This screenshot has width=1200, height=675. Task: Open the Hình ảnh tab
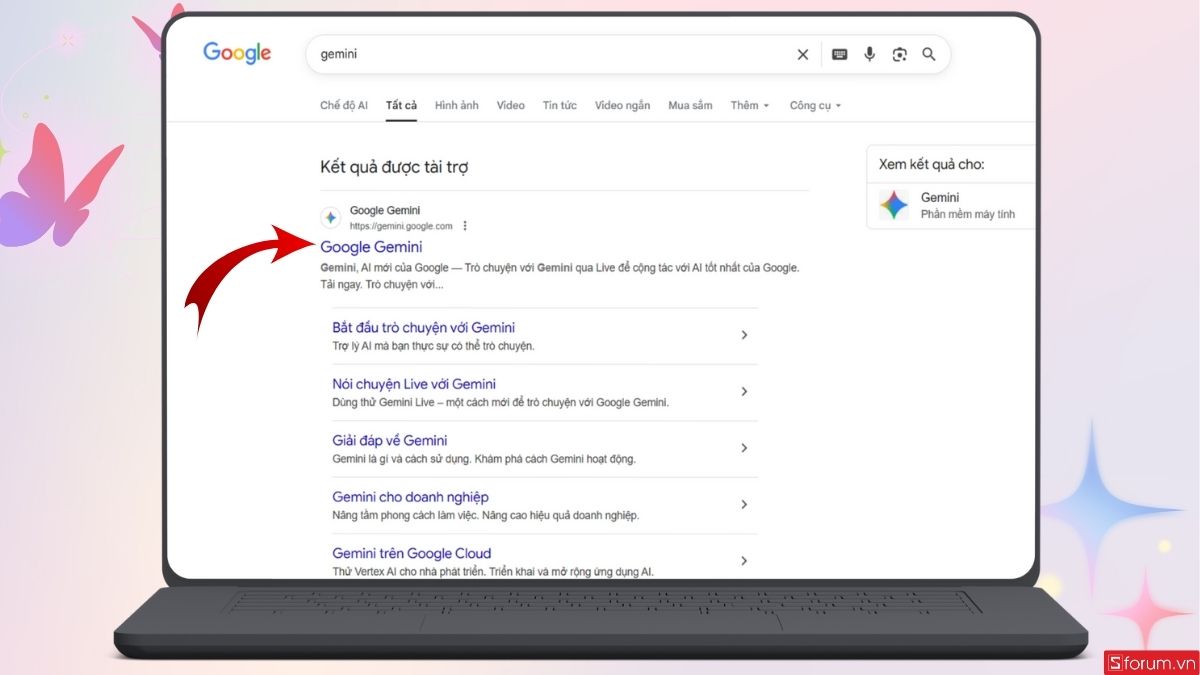(457, 105)
